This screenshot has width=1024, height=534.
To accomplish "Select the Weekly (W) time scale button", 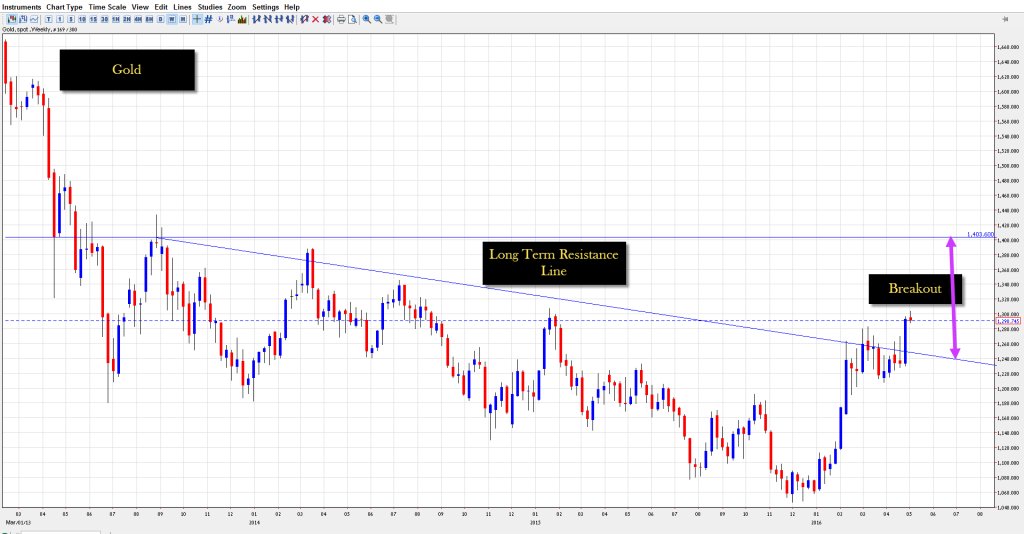I will [x=172, y=20].
